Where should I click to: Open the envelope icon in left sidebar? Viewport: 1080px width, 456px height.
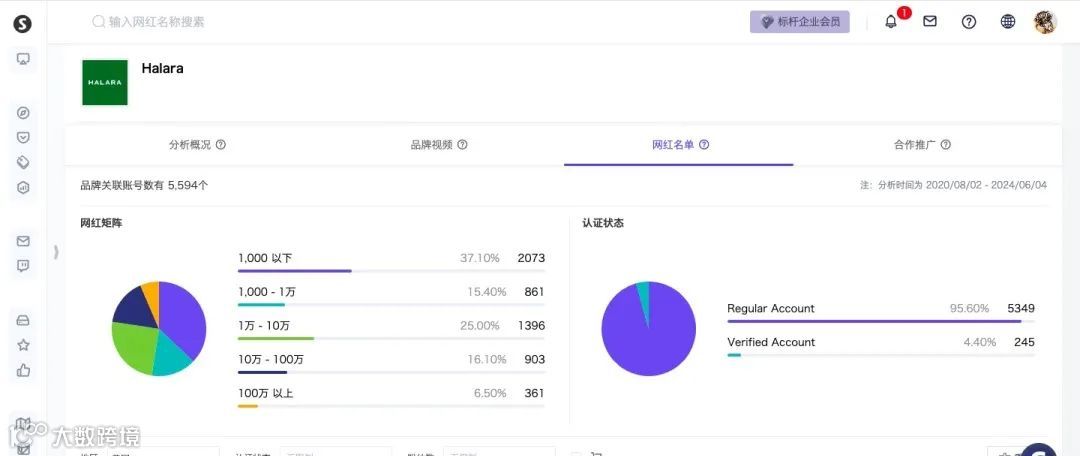(x=23, y=241)
